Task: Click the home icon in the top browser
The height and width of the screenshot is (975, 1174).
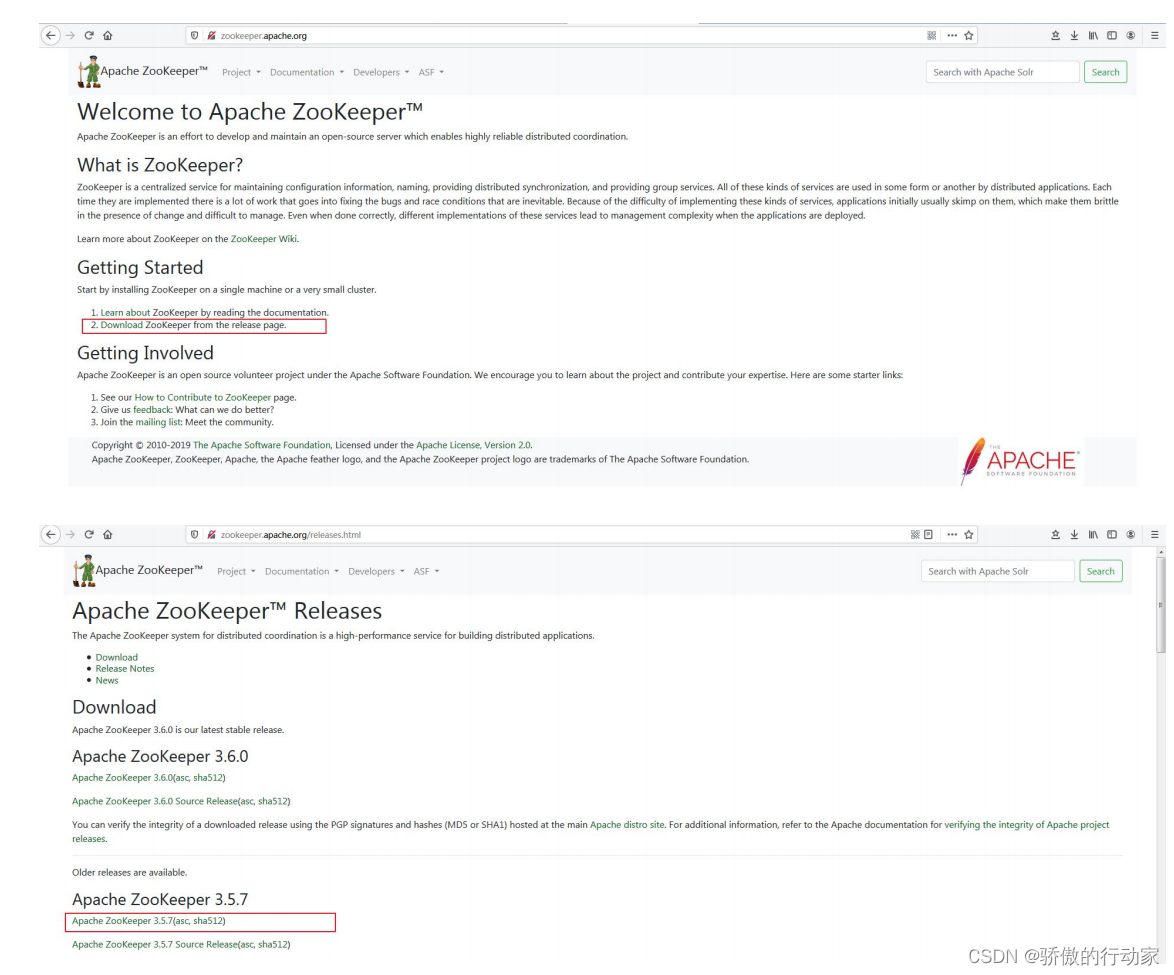Action: coord(108,35)
